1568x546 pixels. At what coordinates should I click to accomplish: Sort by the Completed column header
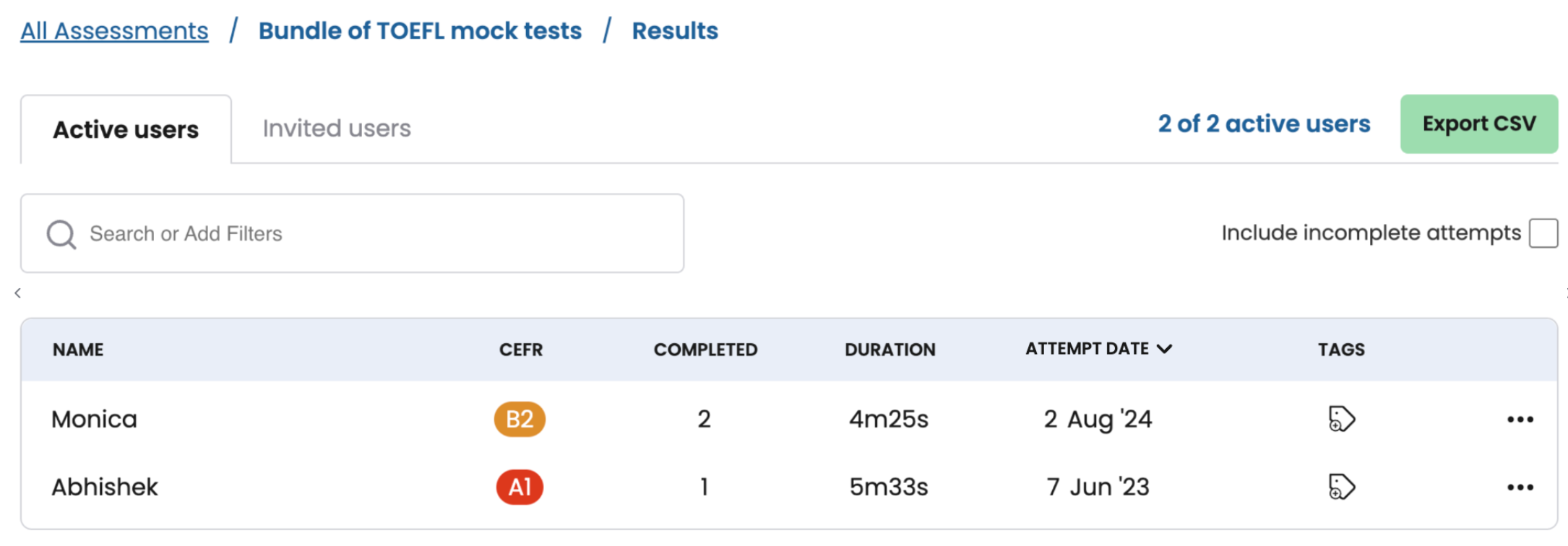705,350
